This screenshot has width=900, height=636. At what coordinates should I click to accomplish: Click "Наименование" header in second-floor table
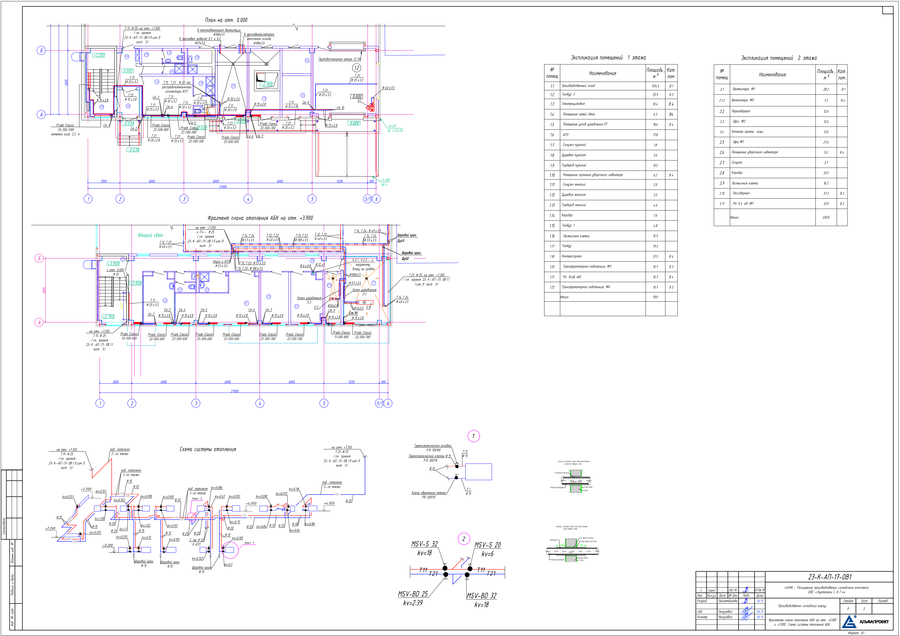[x=772, y=75]
